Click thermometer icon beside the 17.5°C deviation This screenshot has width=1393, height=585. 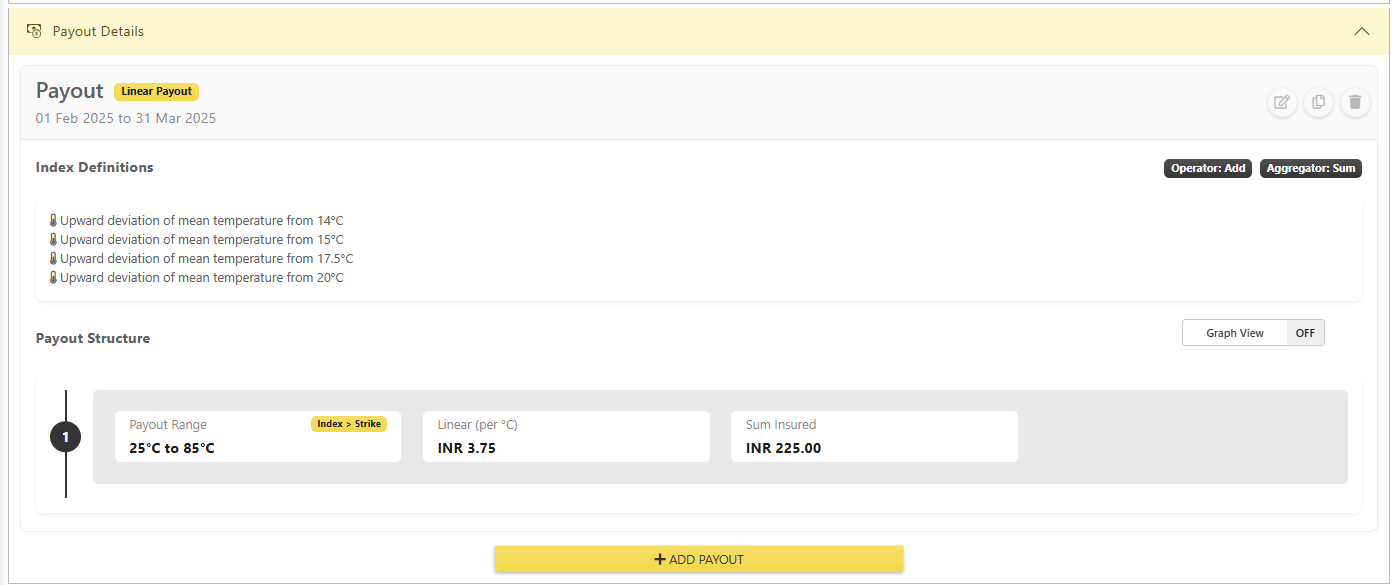tap(53, 259)
